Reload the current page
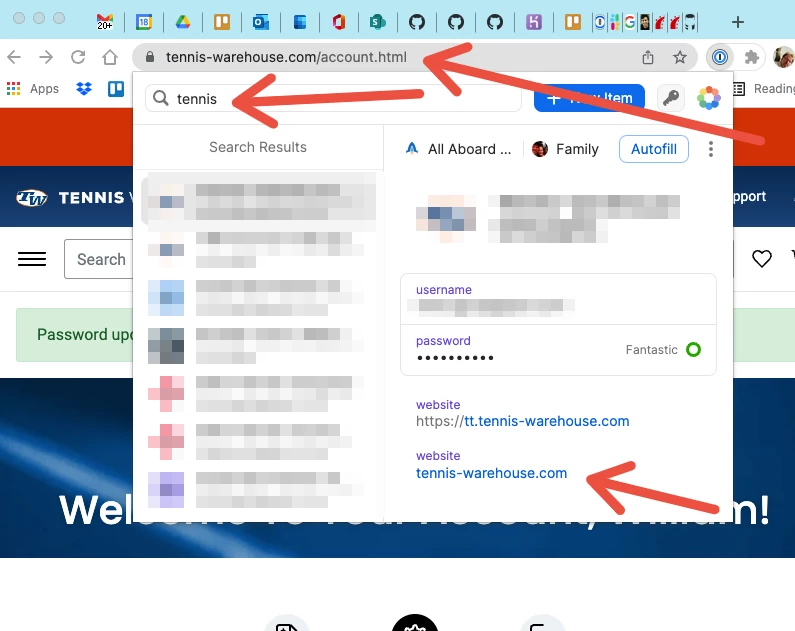795x631 pixels. click(x=78, y=57)
